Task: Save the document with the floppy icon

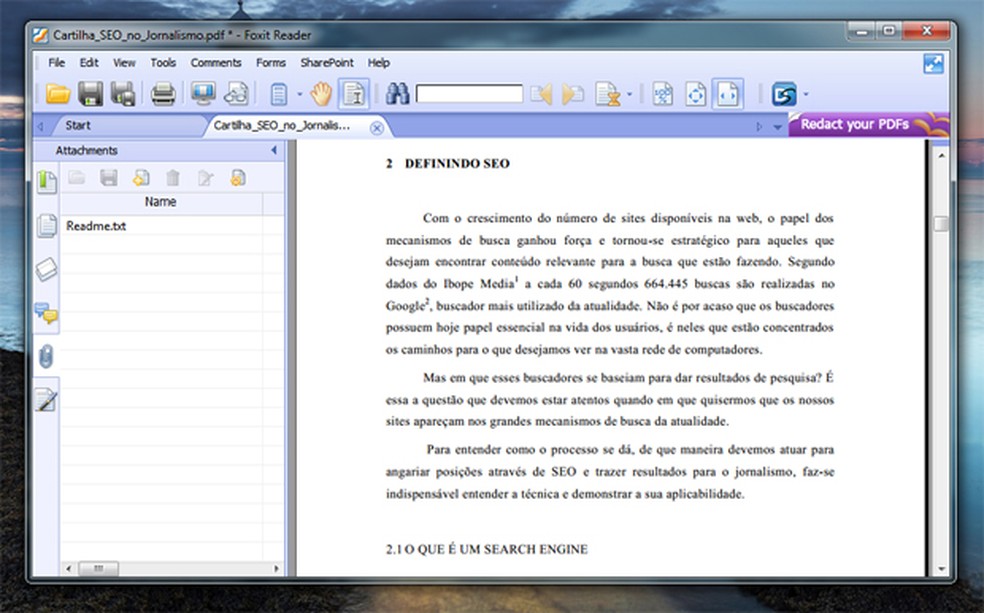Action: click(x=90, y=94)
